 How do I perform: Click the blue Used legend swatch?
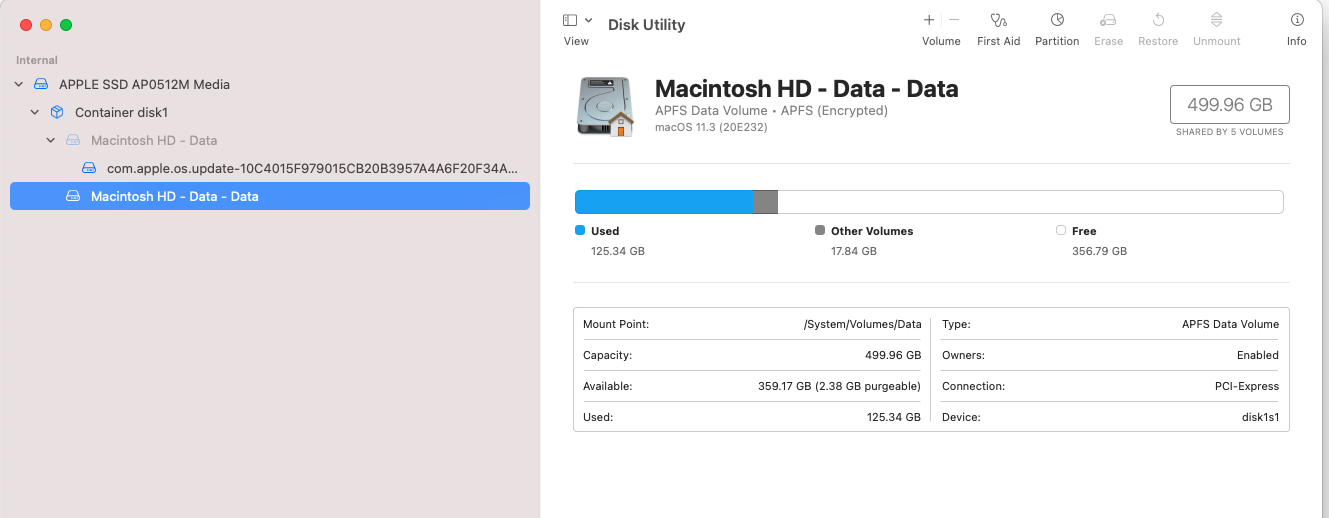pos(580,230)
